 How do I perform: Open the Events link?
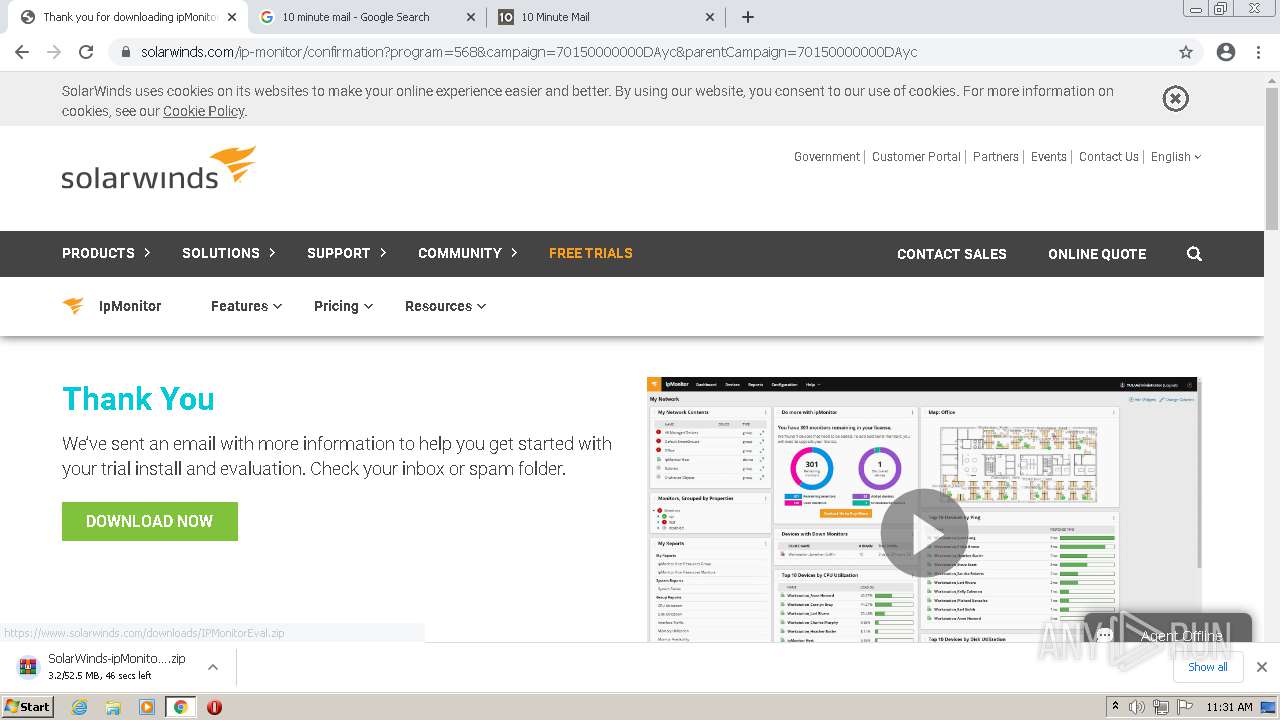coord(1049,157)
